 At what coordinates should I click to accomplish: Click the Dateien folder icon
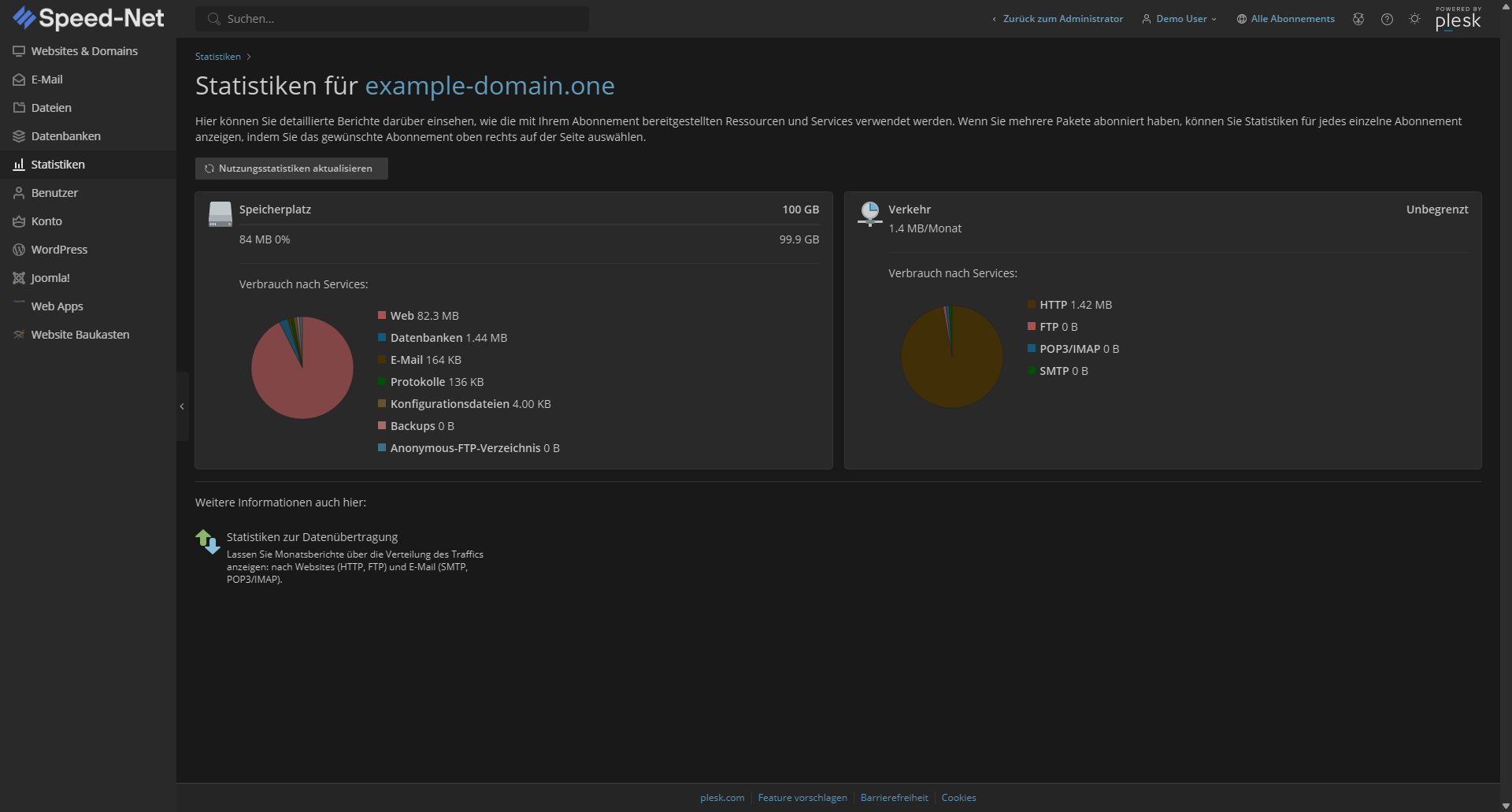[19, 108]
